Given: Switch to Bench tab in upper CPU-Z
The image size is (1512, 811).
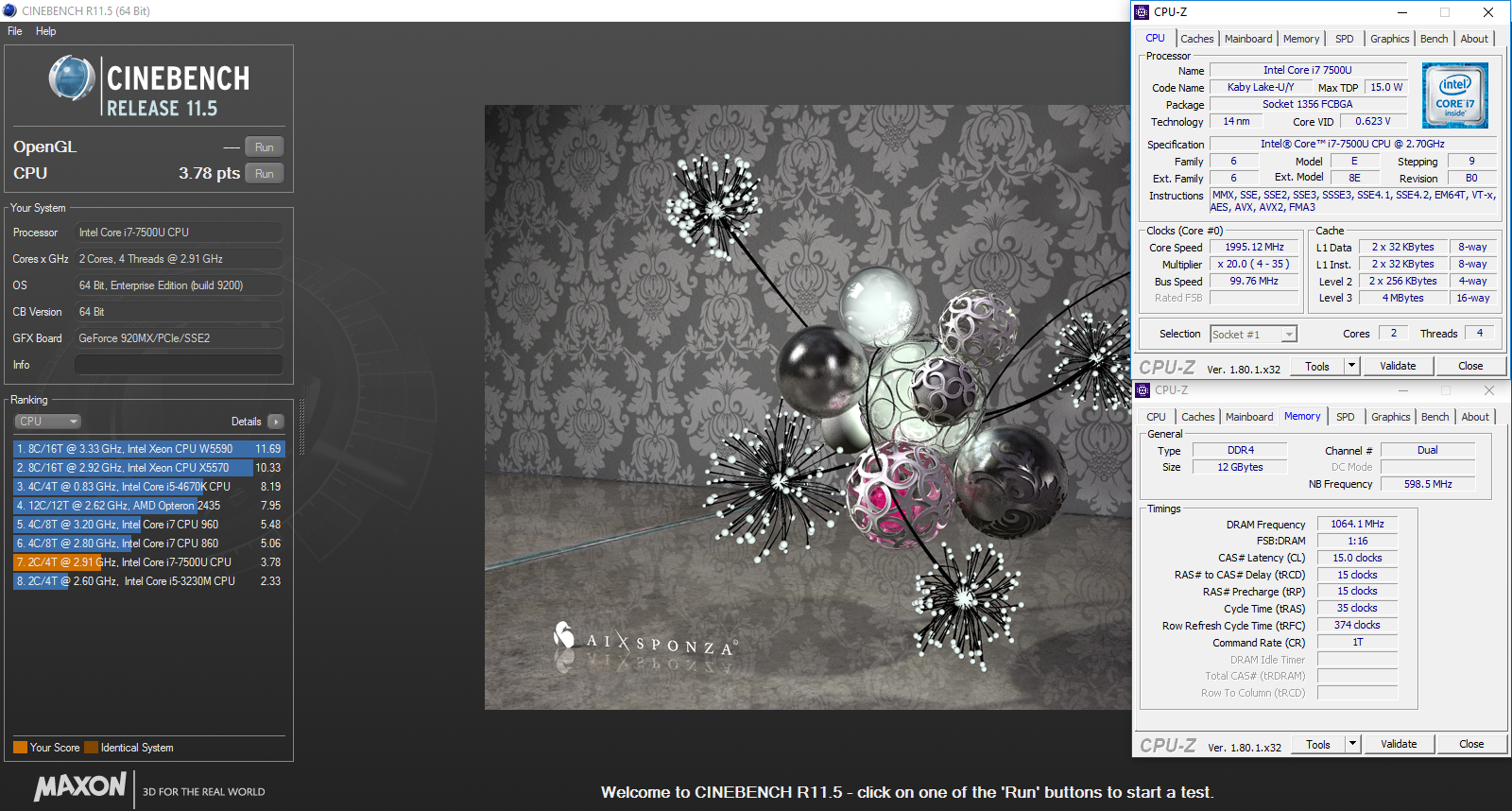Looking at the screenshot, I should click(x=1434, y=39).
